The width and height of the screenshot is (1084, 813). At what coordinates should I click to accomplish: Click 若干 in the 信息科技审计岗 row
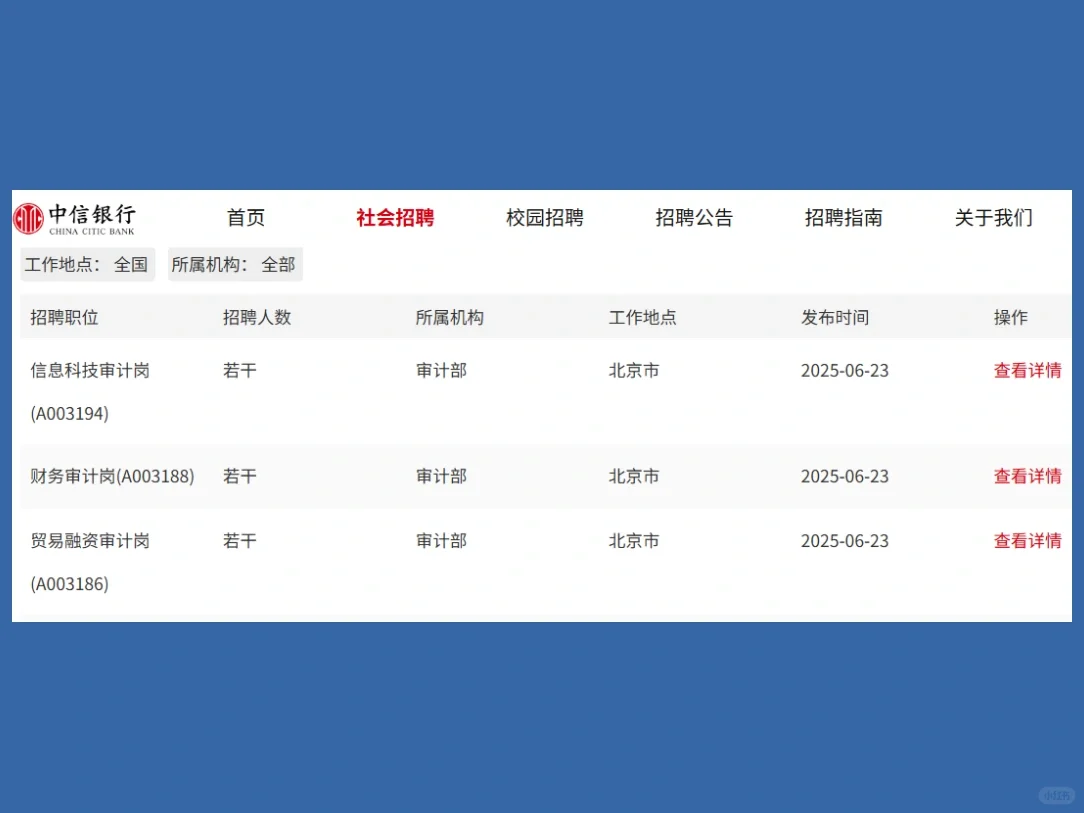(x=240, y=371)
